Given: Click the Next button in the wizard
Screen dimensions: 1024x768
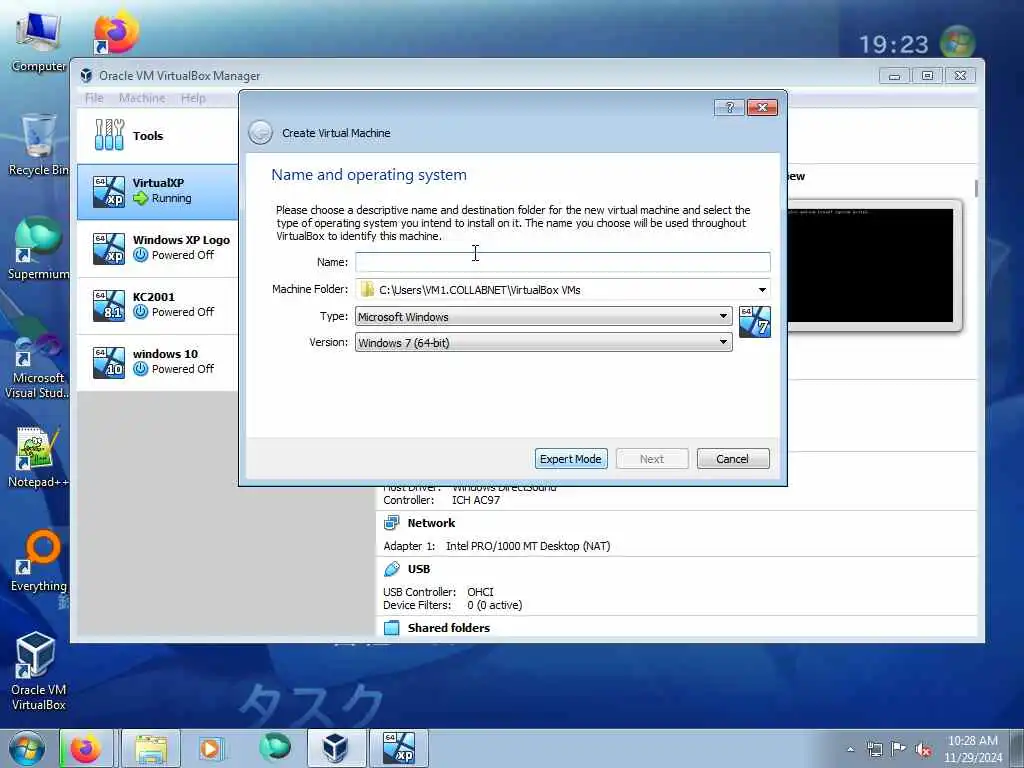Looking at the screenshot, I should pyautogui.click(x=652, y=458).
